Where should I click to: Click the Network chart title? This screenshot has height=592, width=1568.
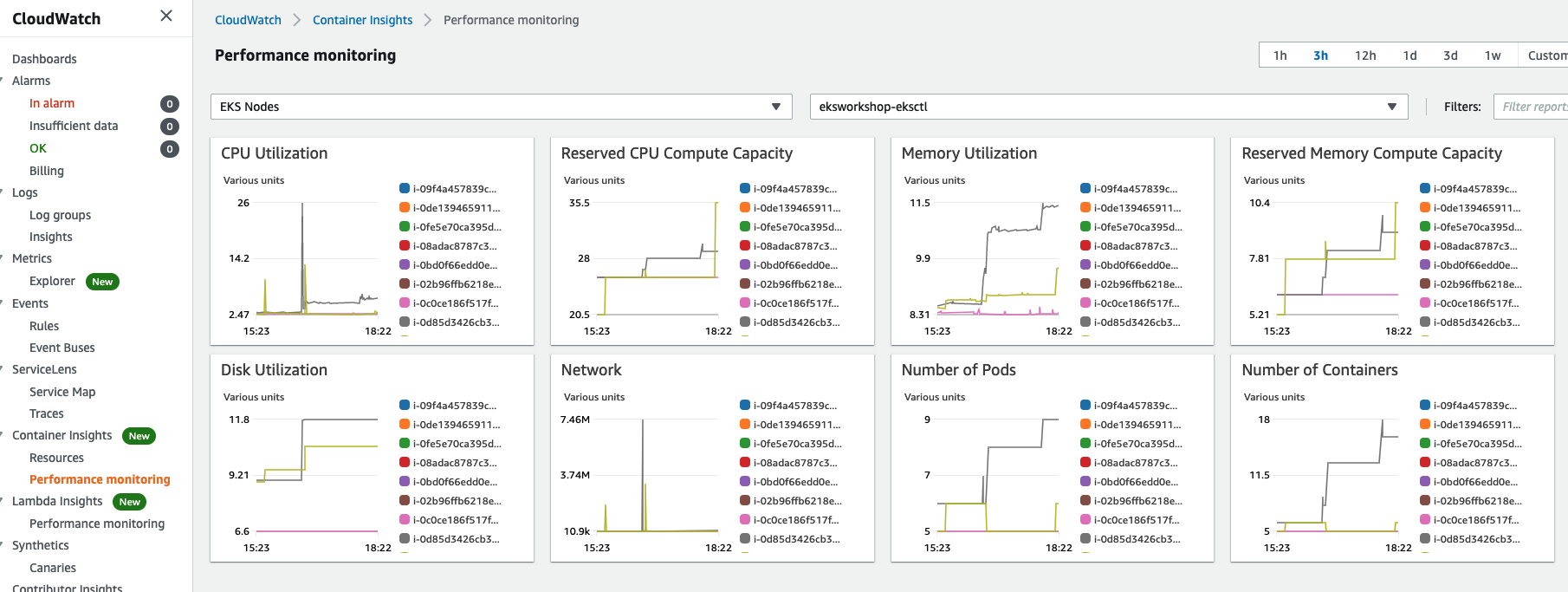(x=592, y=370)
